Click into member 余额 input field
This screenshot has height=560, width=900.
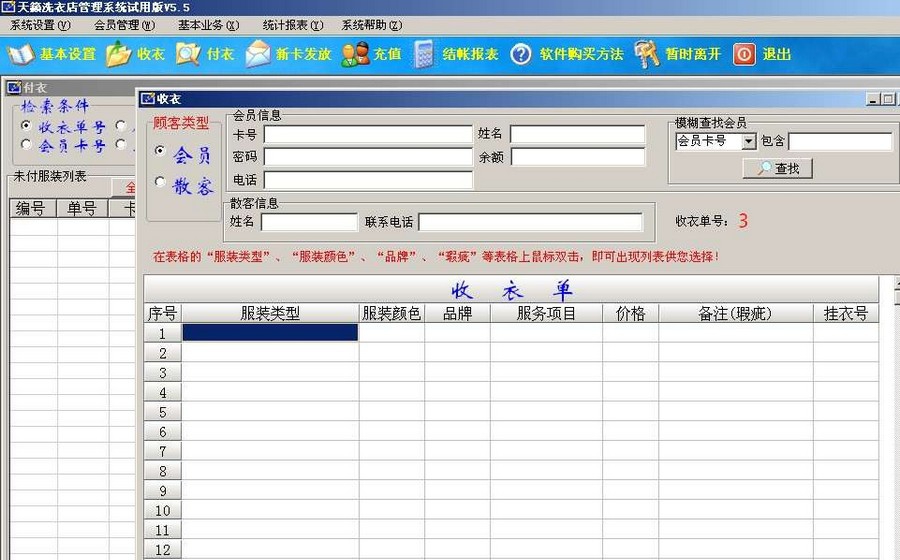coord(578,157)
